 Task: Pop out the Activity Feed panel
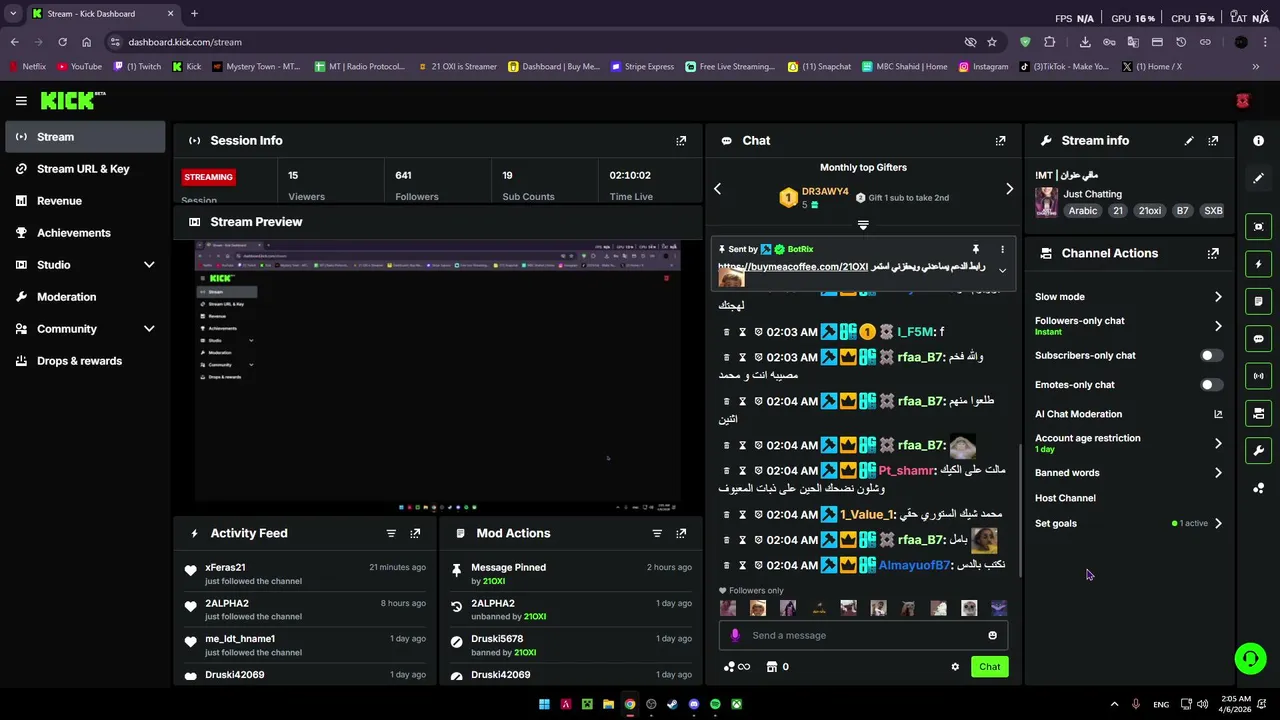415,534
